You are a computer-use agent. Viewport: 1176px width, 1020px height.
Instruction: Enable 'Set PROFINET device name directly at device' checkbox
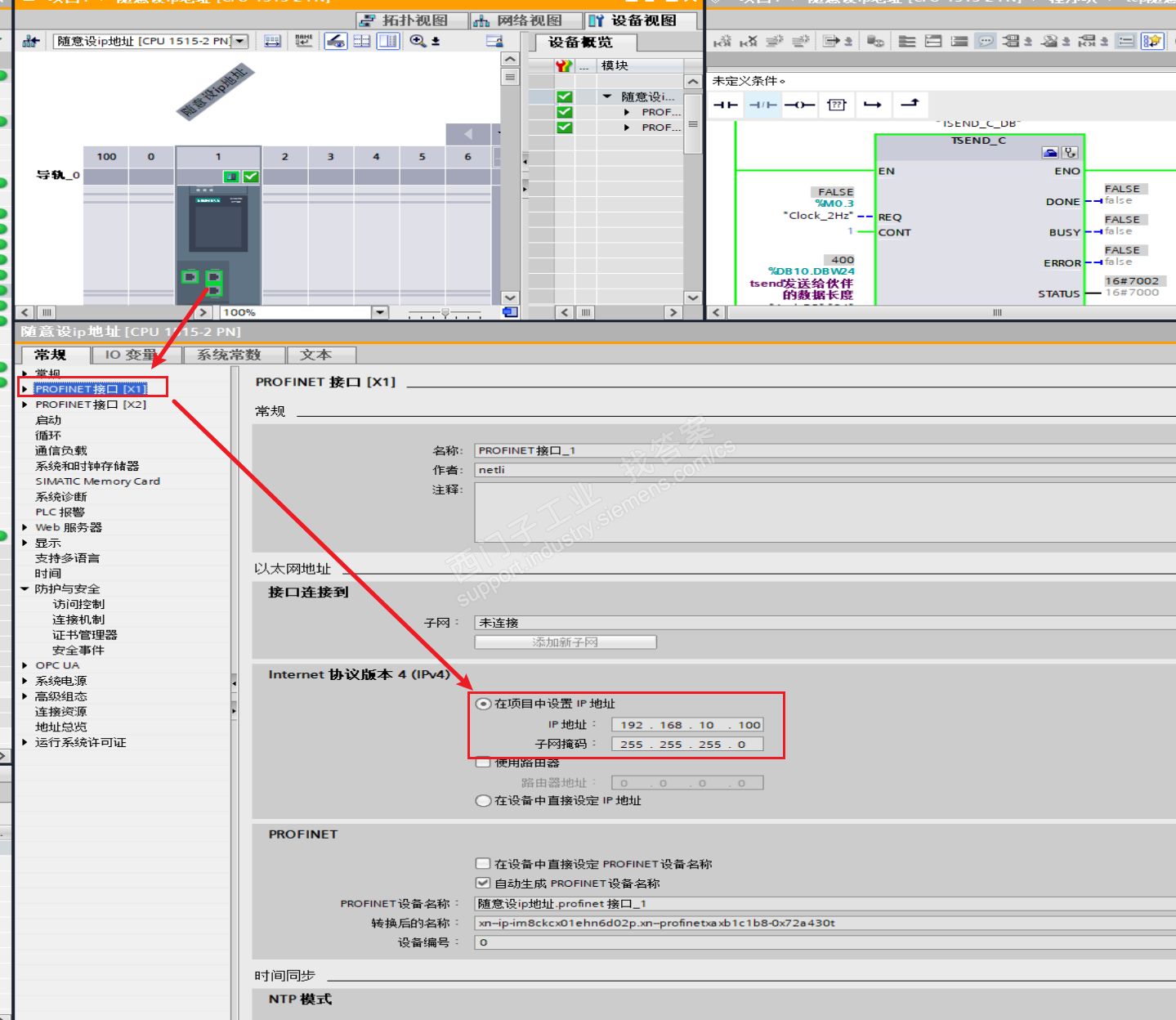pyautogui.click(x=483, y=864)
